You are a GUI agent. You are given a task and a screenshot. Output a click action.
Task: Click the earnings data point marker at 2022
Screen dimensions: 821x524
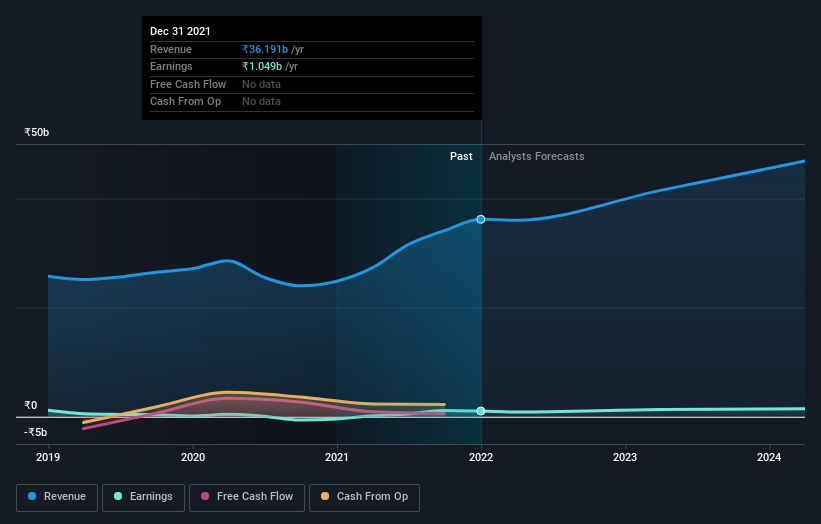(x=481, y=411)
